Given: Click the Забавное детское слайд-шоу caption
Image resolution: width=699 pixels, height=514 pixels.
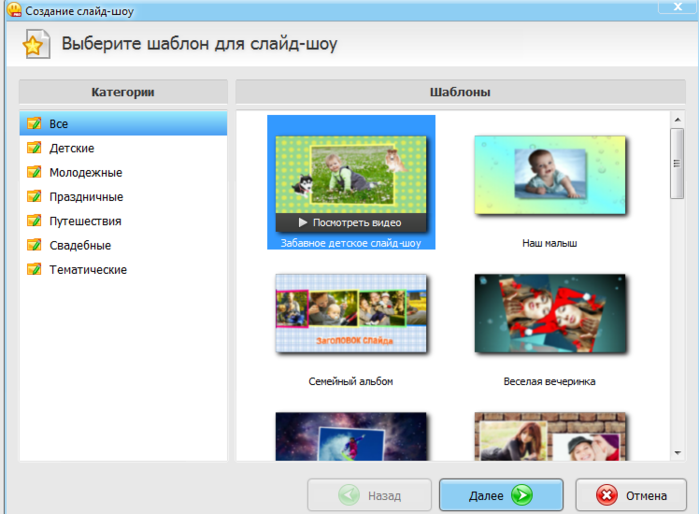Looking at the screenshot, I should pyautogui.click(x=351, y=243).
